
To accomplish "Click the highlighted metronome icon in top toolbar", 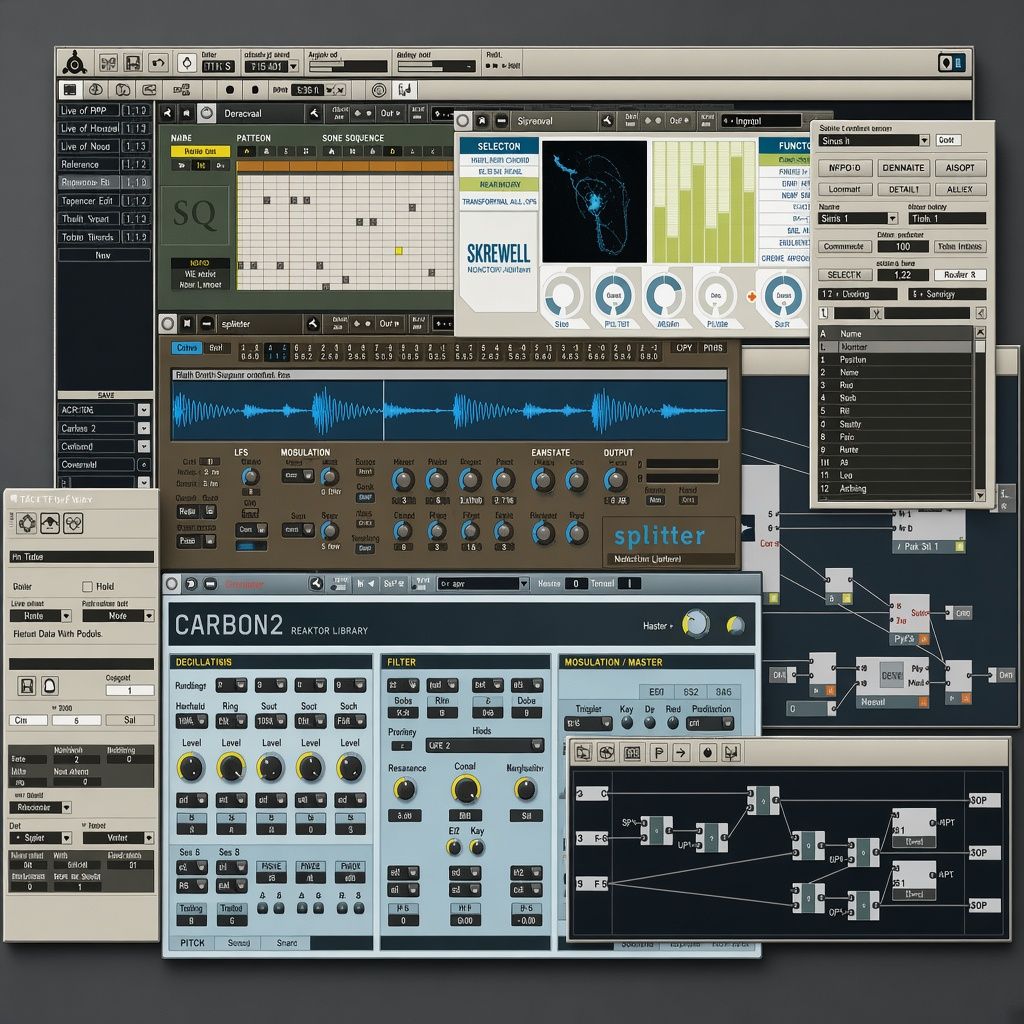I will [x=187, y=63].
